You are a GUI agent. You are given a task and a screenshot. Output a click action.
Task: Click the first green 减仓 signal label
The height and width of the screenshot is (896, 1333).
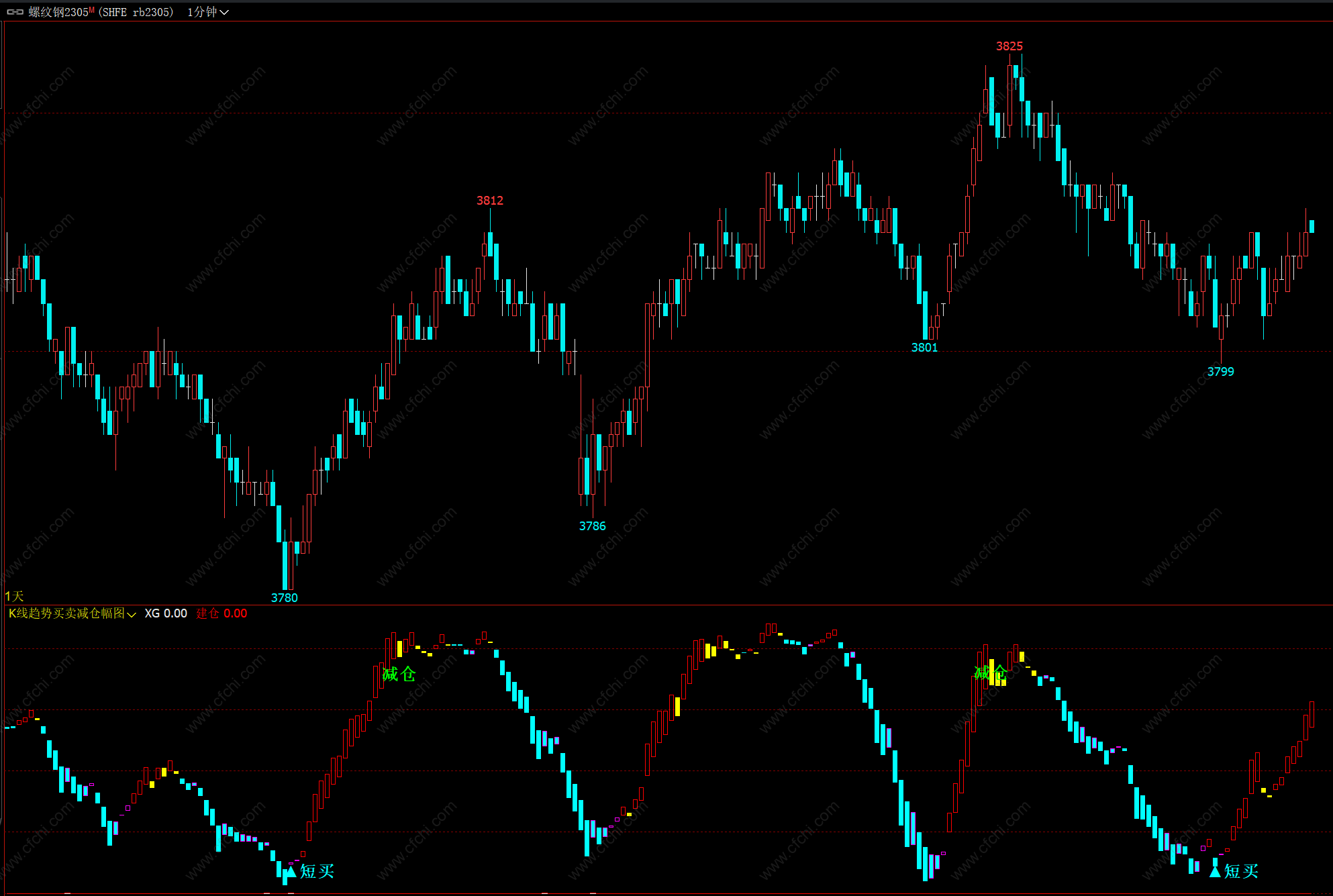pyautogui.click(x=399, y=674)
